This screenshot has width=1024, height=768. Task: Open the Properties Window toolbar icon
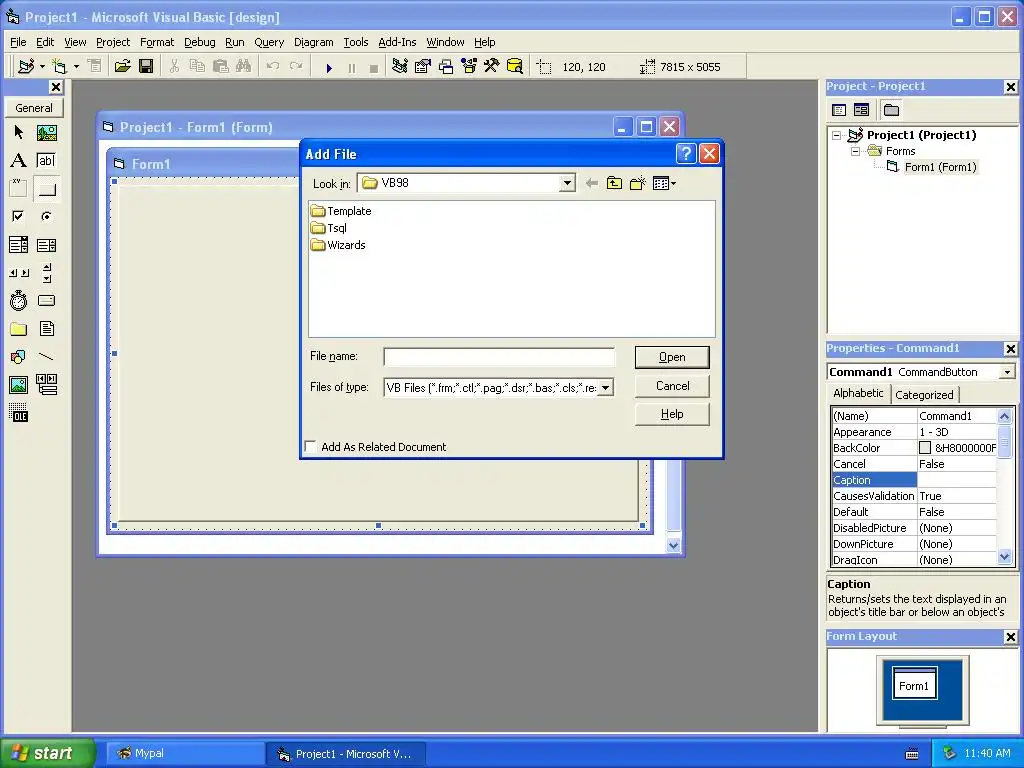(423, 66)
